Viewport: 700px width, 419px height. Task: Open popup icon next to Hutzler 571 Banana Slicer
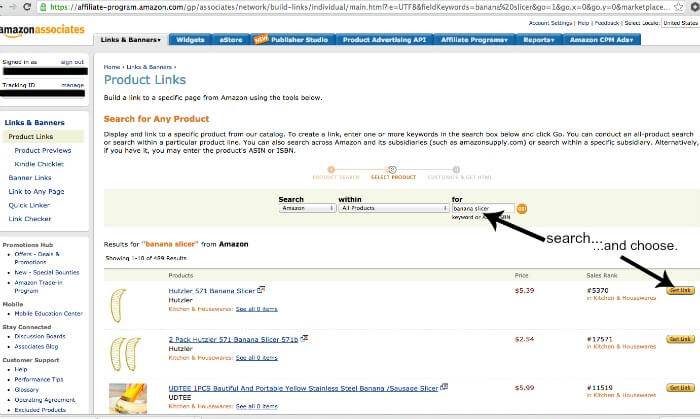click(x=261, y=290)
